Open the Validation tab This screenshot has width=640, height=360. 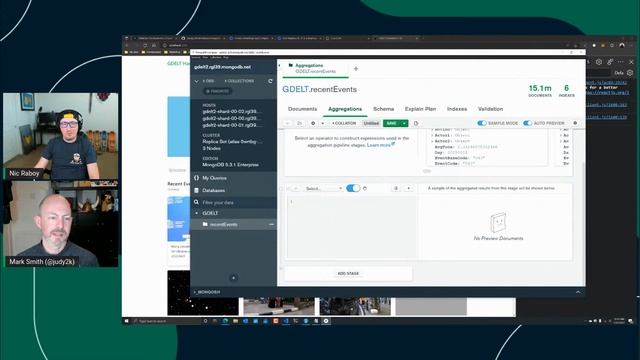(x=490, y=109)
